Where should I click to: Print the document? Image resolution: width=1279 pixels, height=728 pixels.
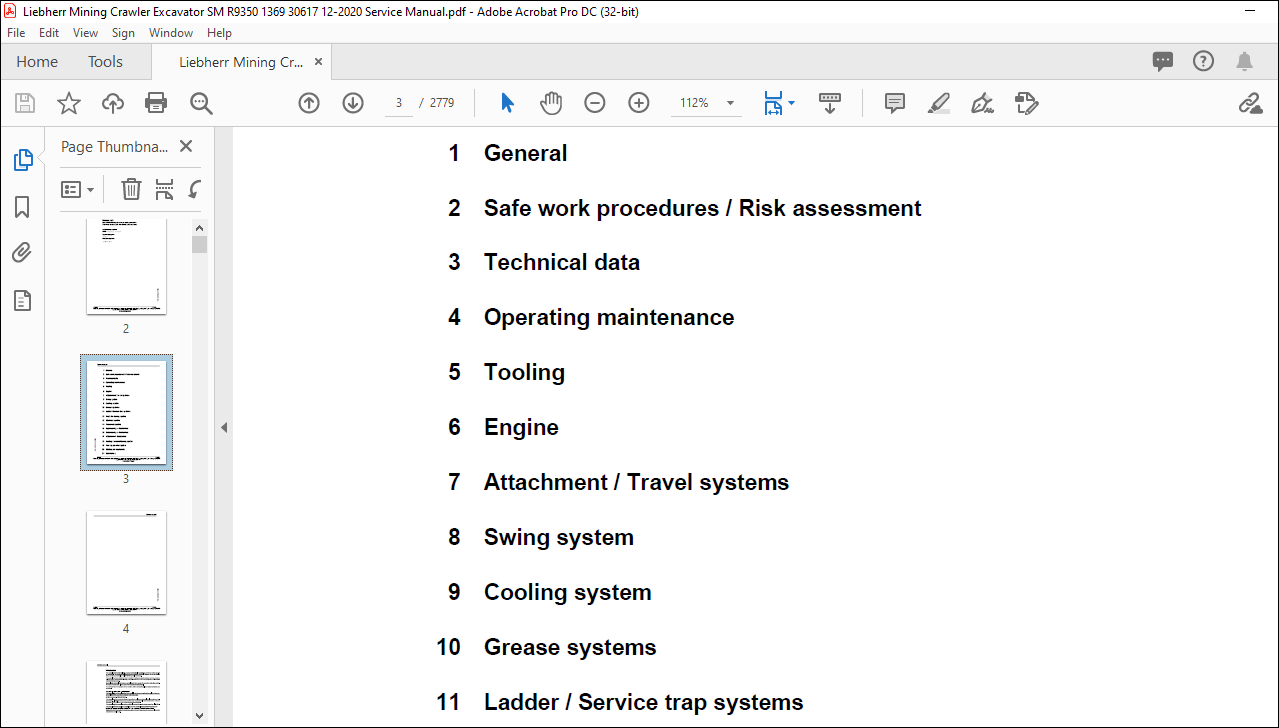[x=156, y=103]
